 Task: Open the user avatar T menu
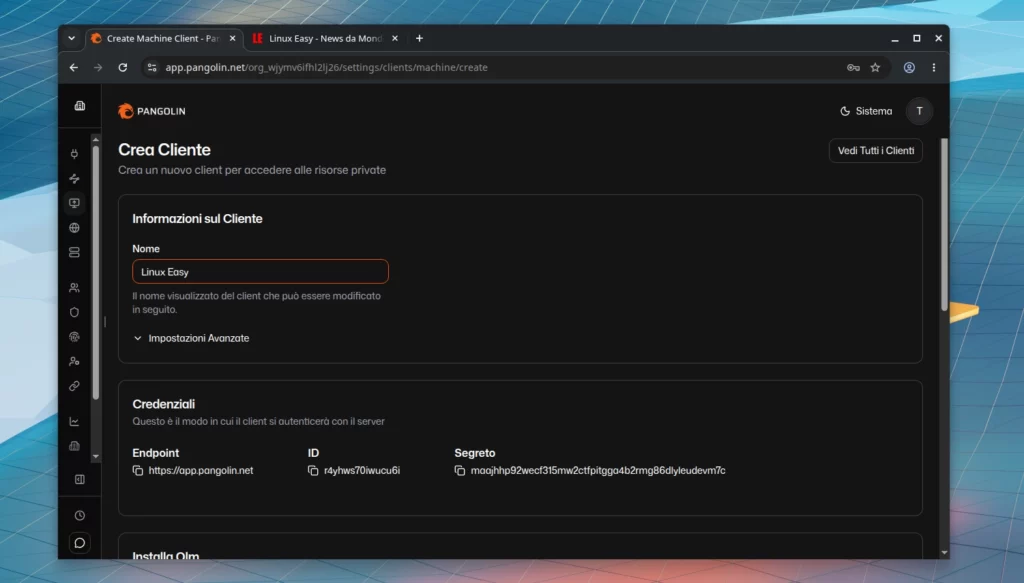click(919, 111)
